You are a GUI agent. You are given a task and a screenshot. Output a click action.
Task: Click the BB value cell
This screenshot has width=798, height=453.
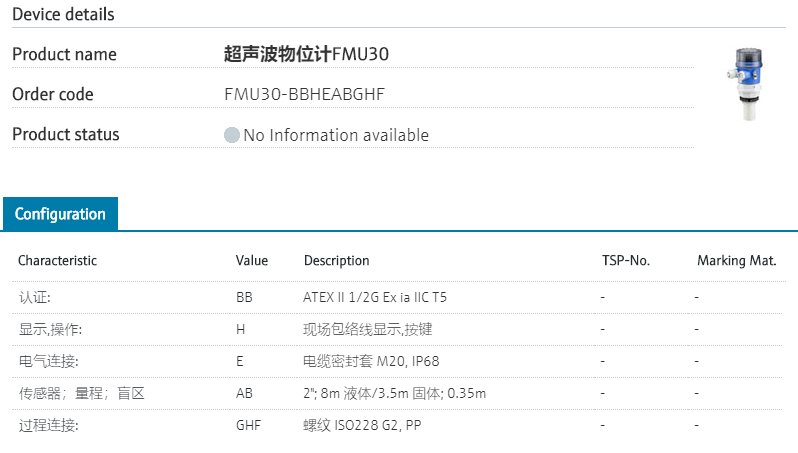point(244,297)
